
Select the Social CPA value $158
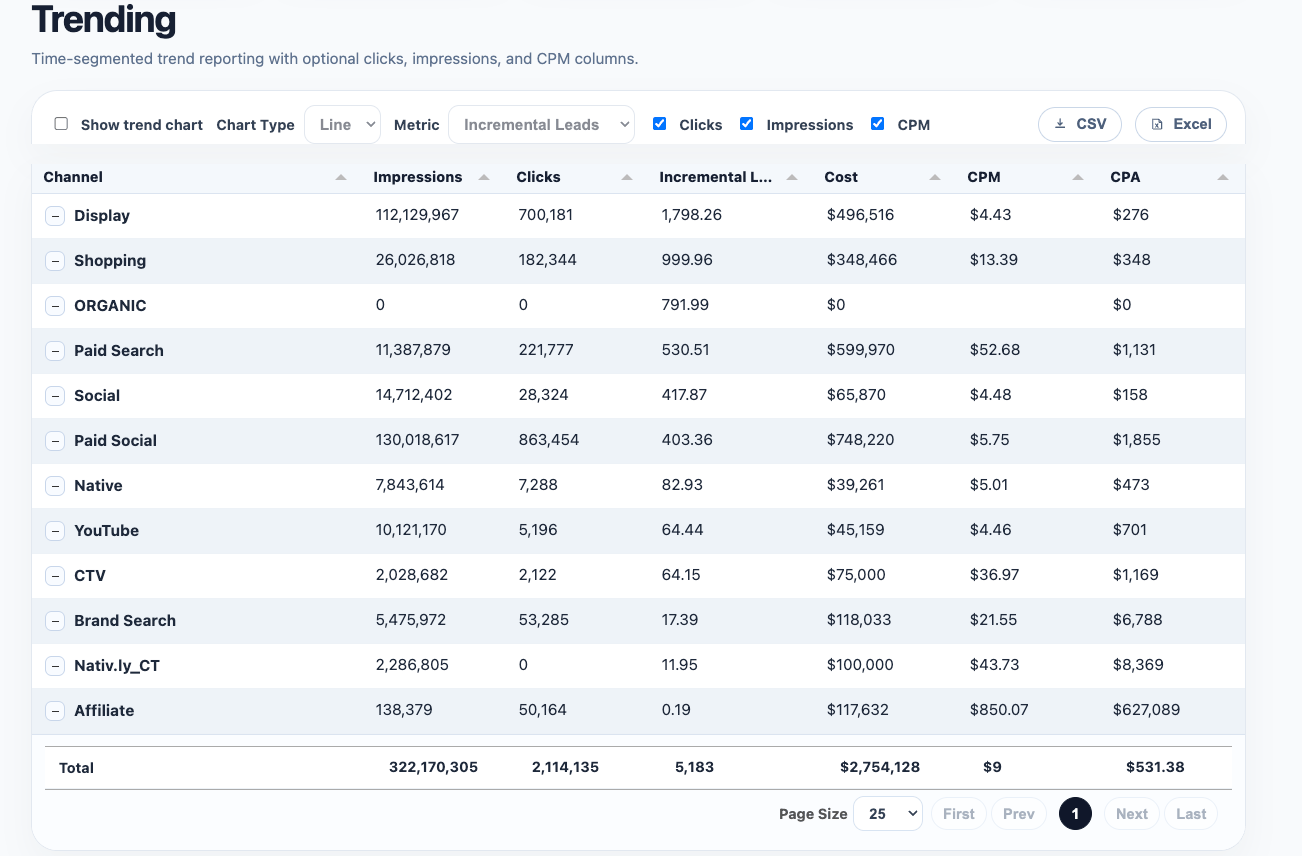[x=1130, y=395]
